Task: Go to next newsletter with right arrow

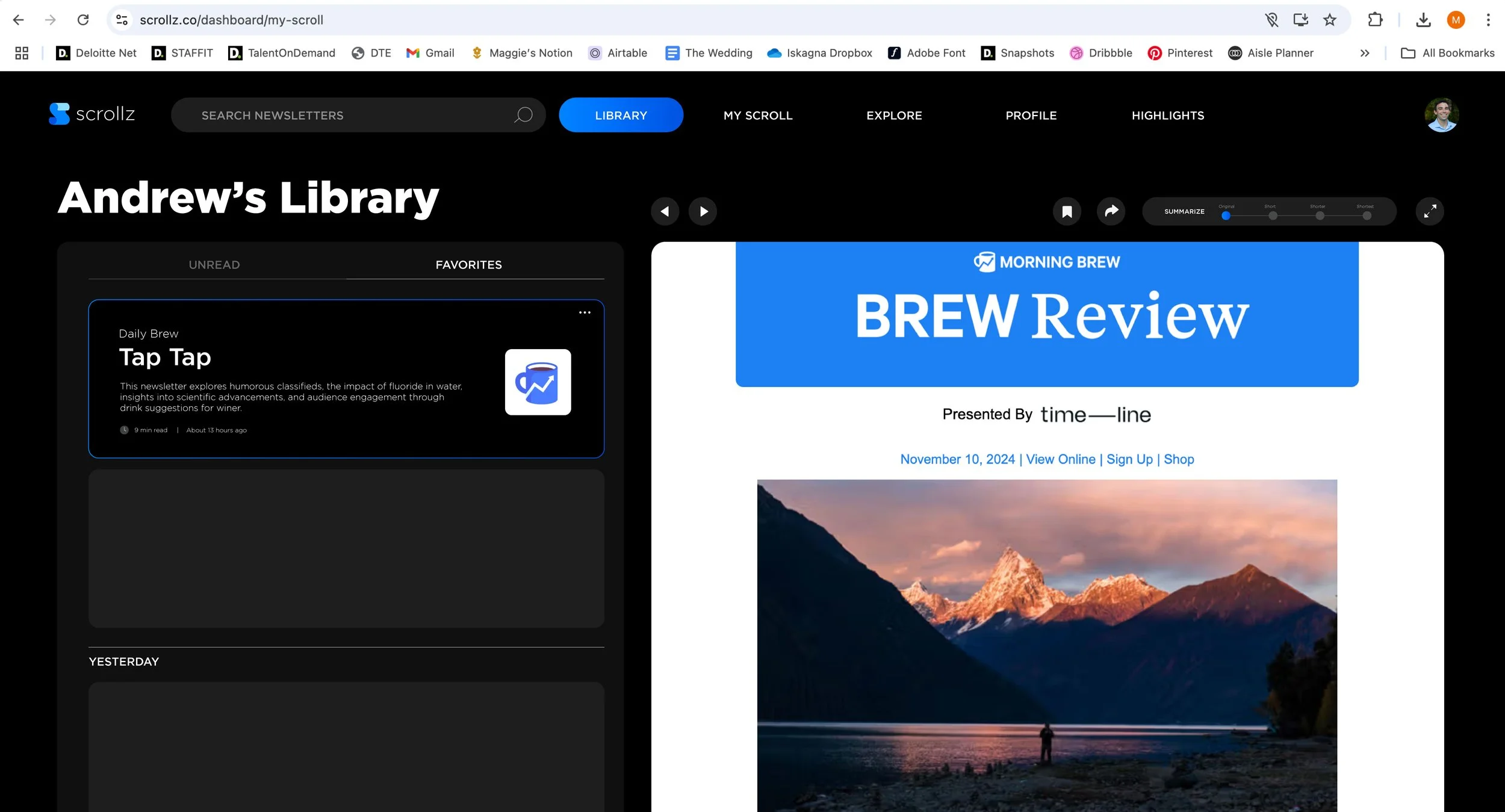Action: (x=703, y=211)
